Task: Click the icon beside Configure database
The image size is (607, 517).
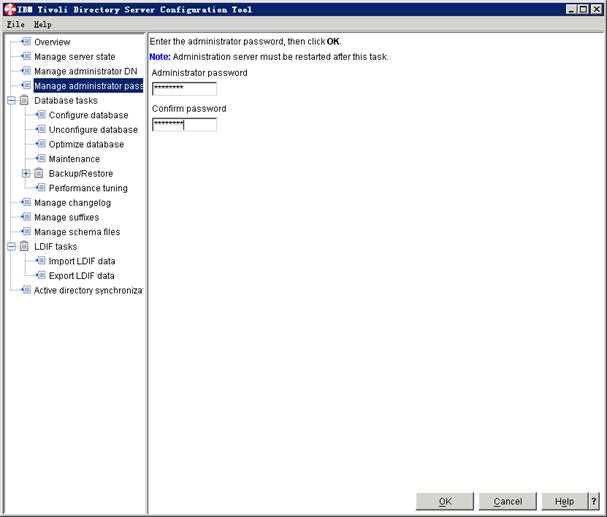Action: 41,115
